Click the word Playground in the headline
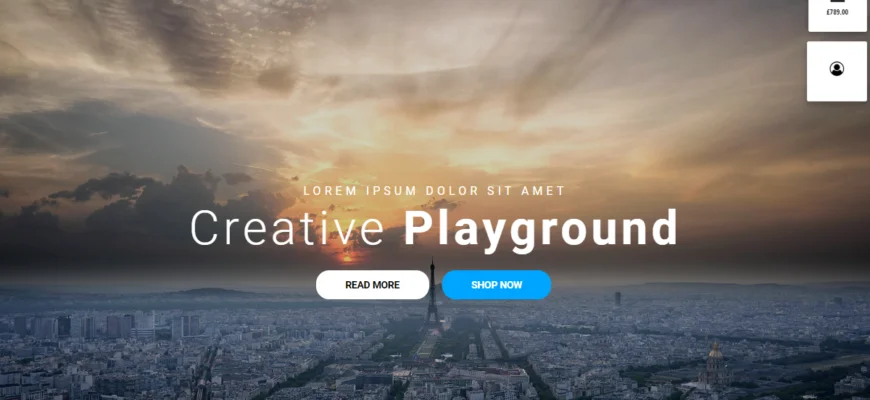 [x=541, y=228]
